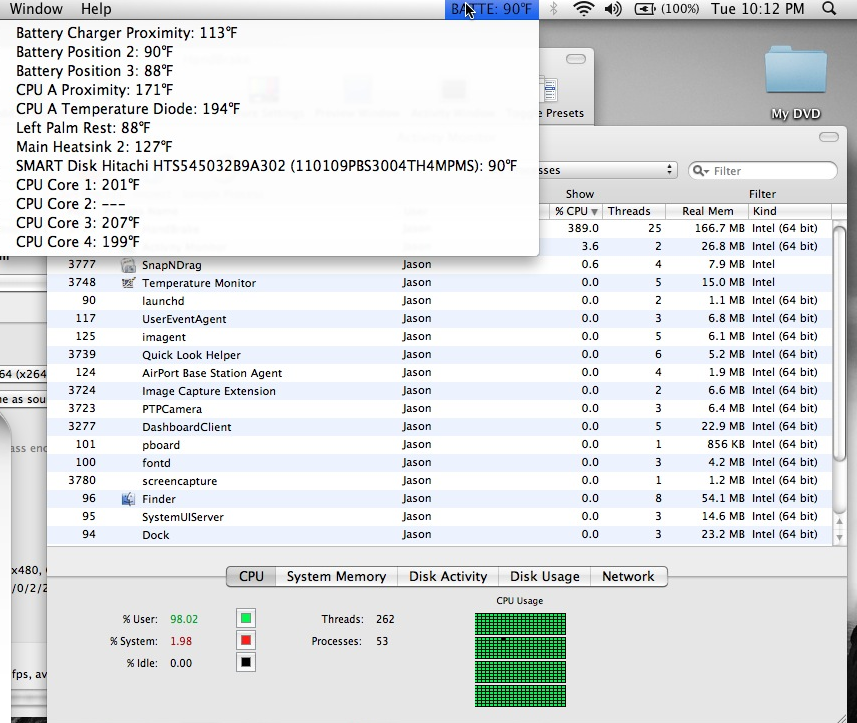This screenshot has height=723, width=857.
Task: Select the SystemUIServer process row
Action: pos(439,517)
